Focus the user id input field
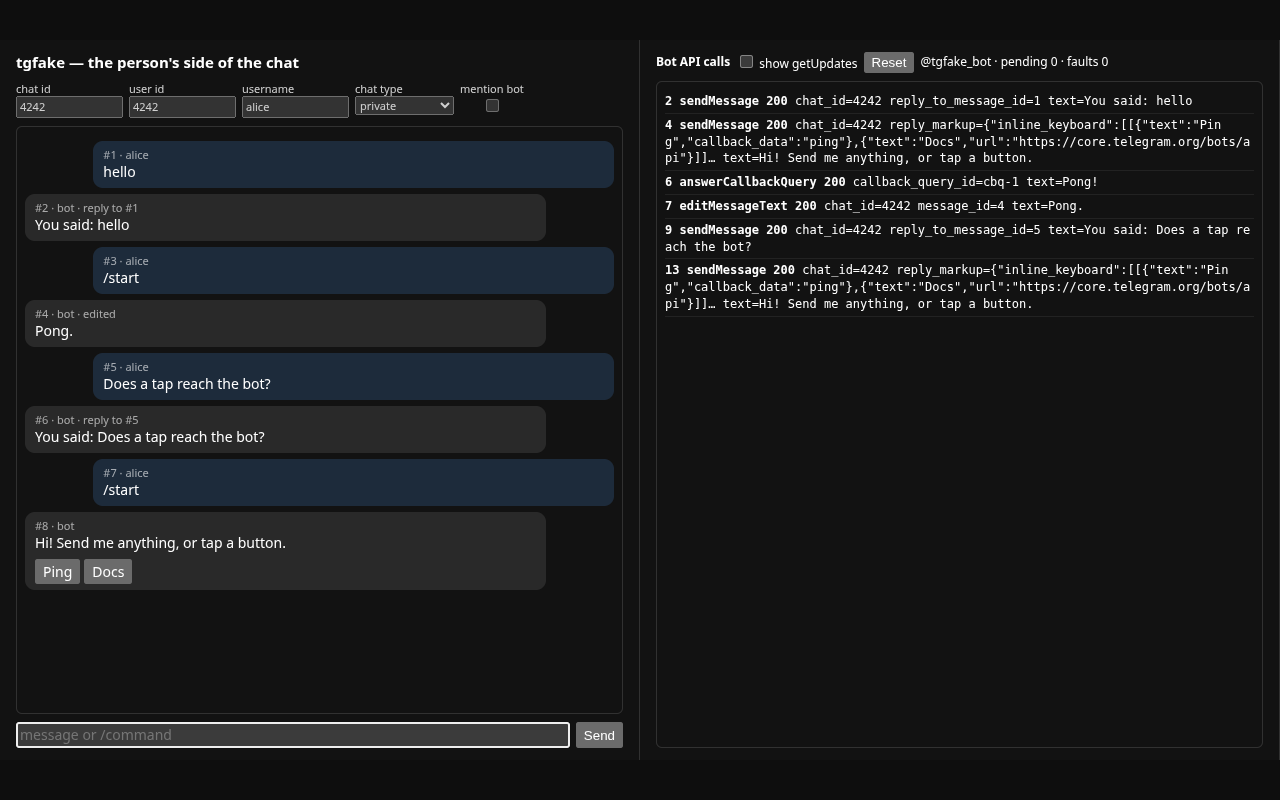1280x800 pixels. pos(182,107)
